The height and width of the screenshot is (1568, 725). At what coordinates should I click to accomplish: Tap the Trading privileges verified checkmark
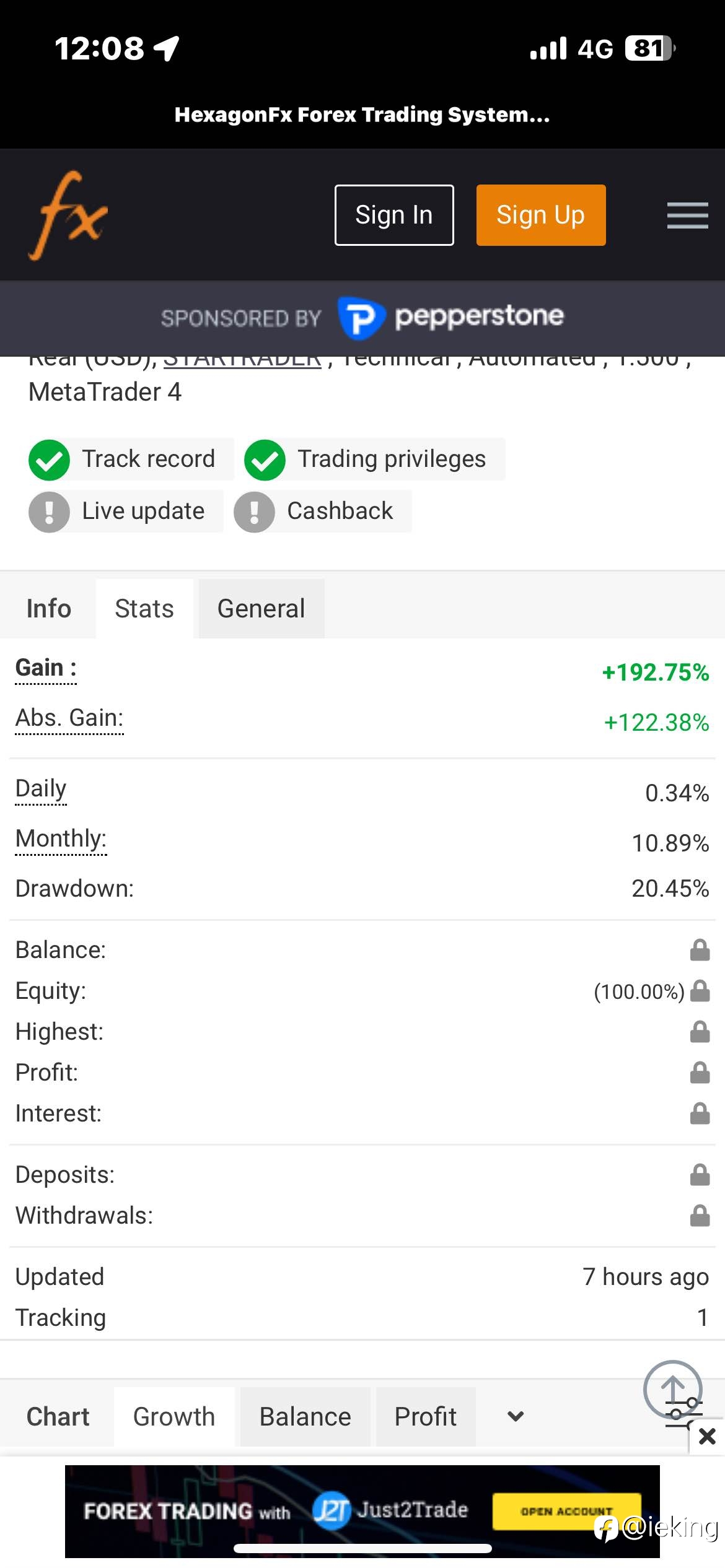pyautogui.click(x=265, y=460)
